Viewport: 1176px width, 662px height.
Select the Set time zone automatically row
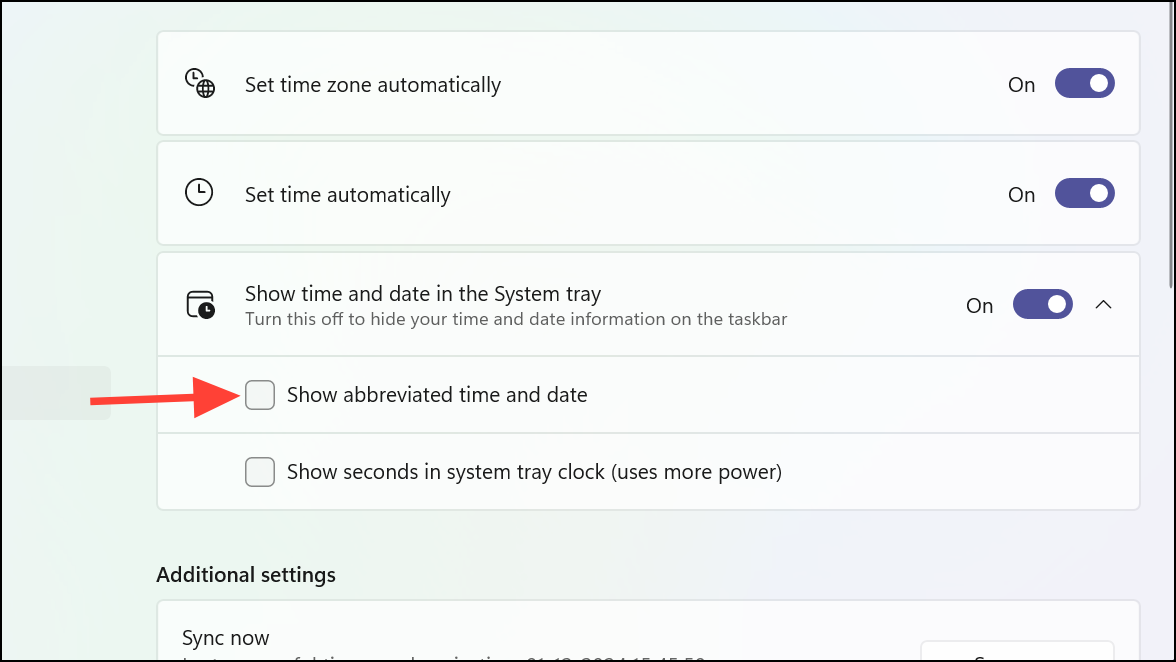click(600, 84)
